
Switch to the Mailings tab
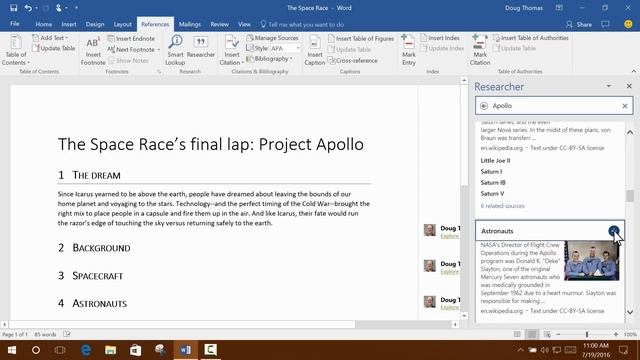pos(190,24)
